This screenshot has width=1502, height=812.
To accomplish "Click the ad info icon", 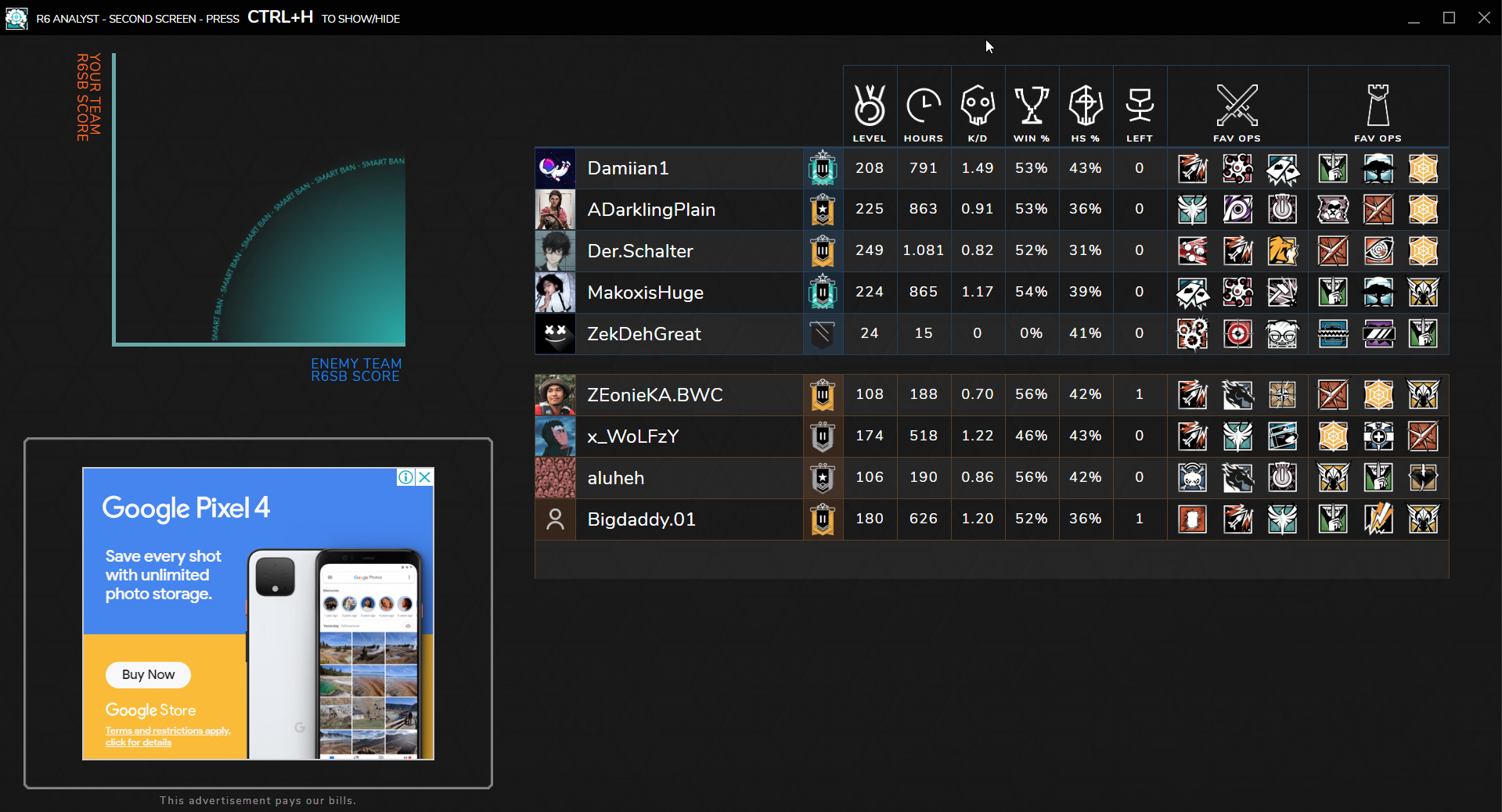I will click(405, 477).
